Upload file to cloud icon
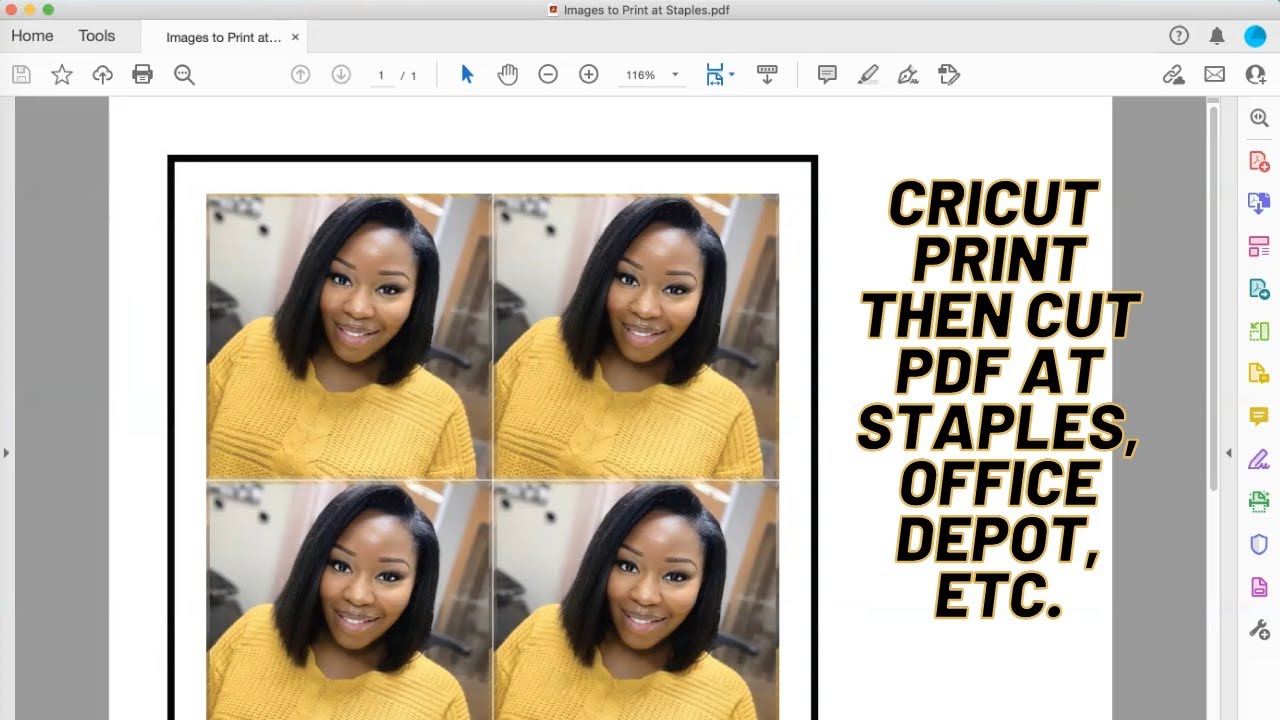1280x720 pixels. [x=102, y=74]
